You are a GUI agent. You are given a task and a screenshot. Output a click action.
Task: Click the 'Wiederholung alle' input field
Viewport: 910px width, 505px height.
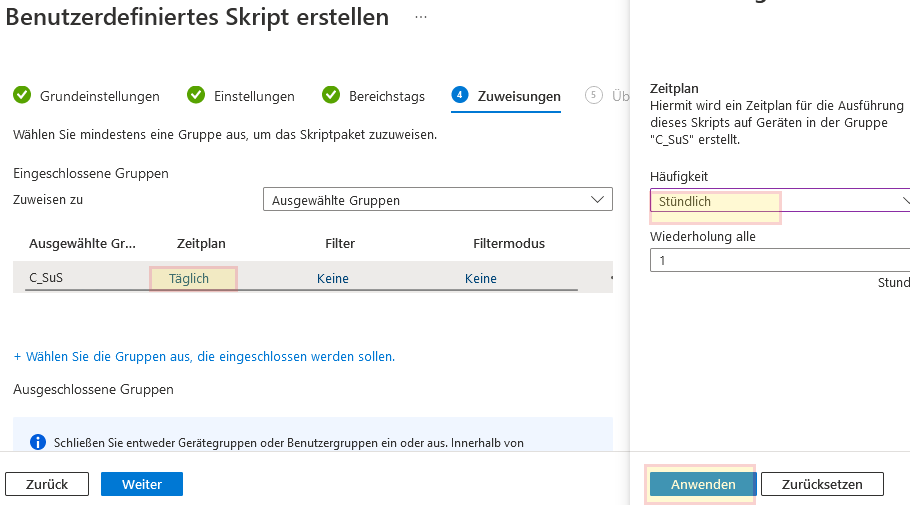click(780, 260)
